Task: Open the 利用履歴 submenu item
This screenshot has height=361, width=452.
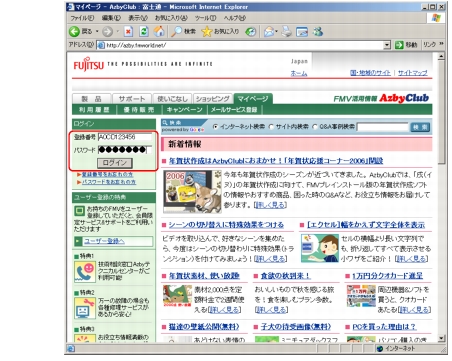Action: 94,110
